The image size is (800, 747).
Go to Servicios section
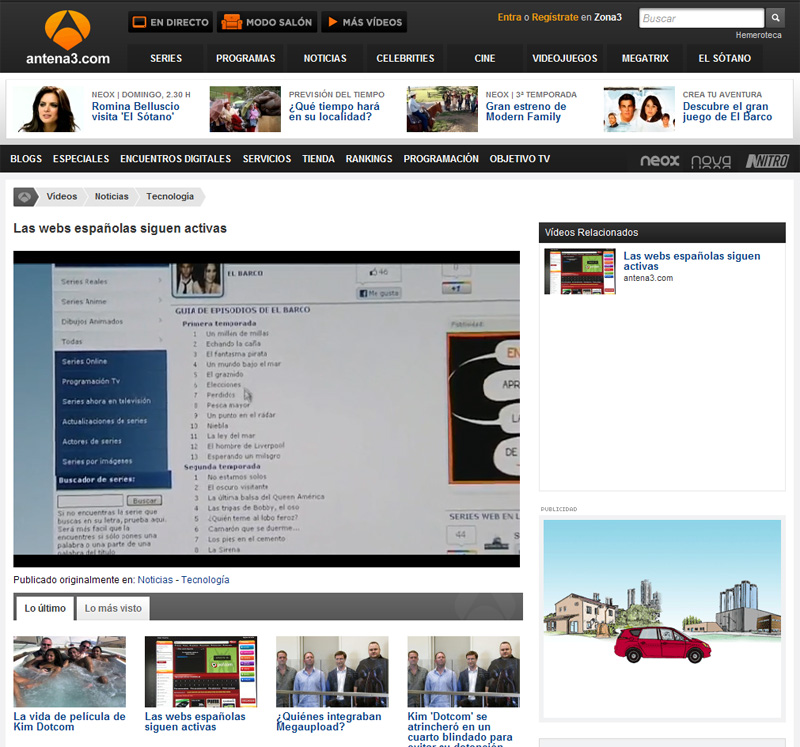click(x=267, y=159)
